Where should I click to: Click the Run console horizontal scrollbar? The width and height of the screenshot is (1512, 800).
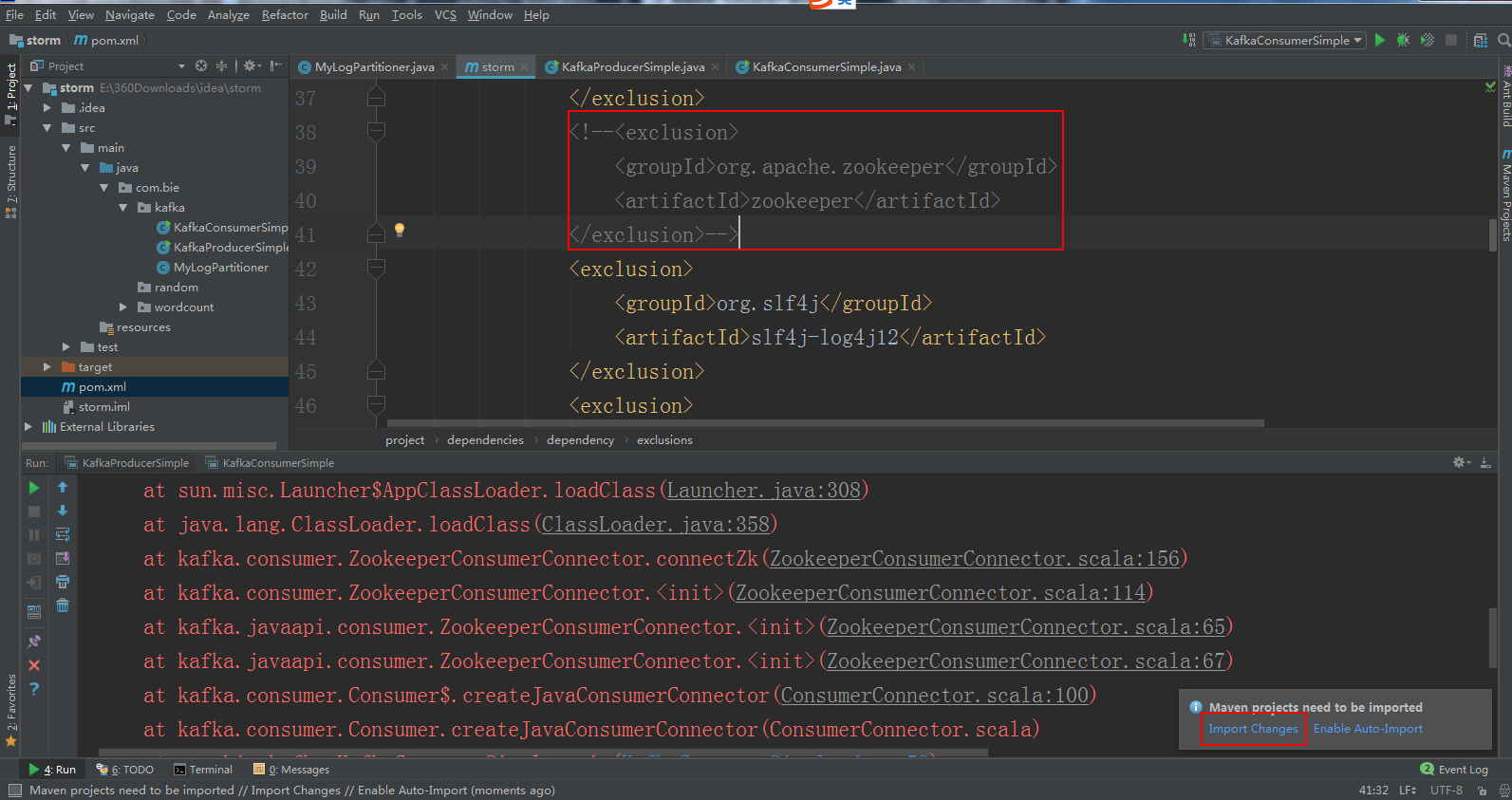coord(543,753)
